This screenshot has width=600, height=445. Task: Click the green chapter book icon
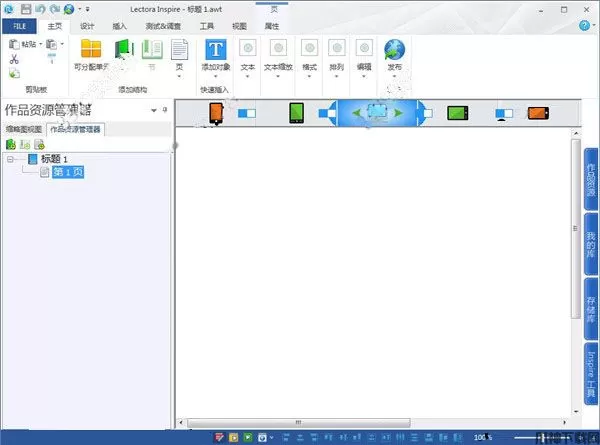(125, 50)
